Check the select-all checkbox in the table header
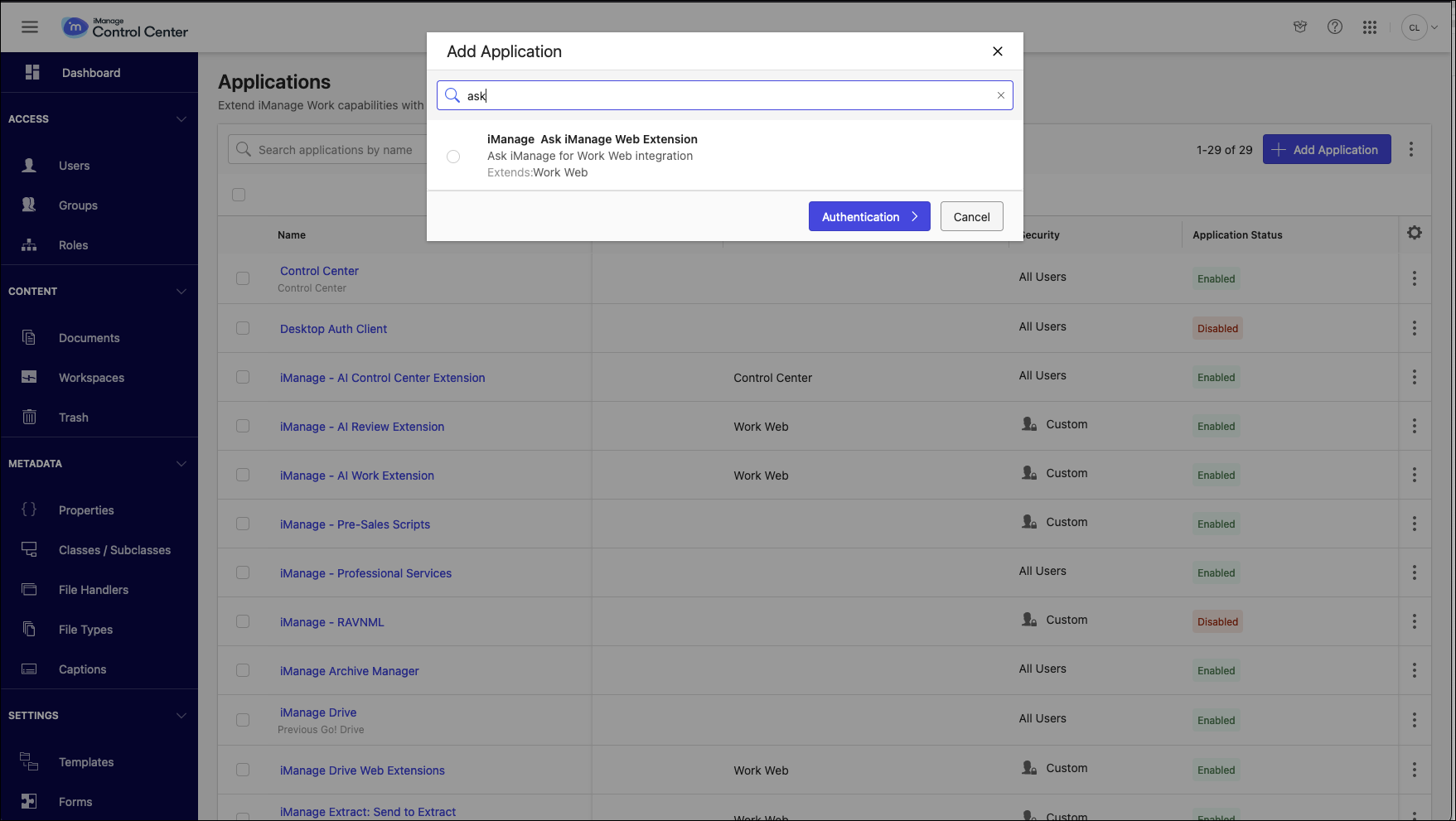The height and width of the screenshot is (821, 1456). click(239, 195)
